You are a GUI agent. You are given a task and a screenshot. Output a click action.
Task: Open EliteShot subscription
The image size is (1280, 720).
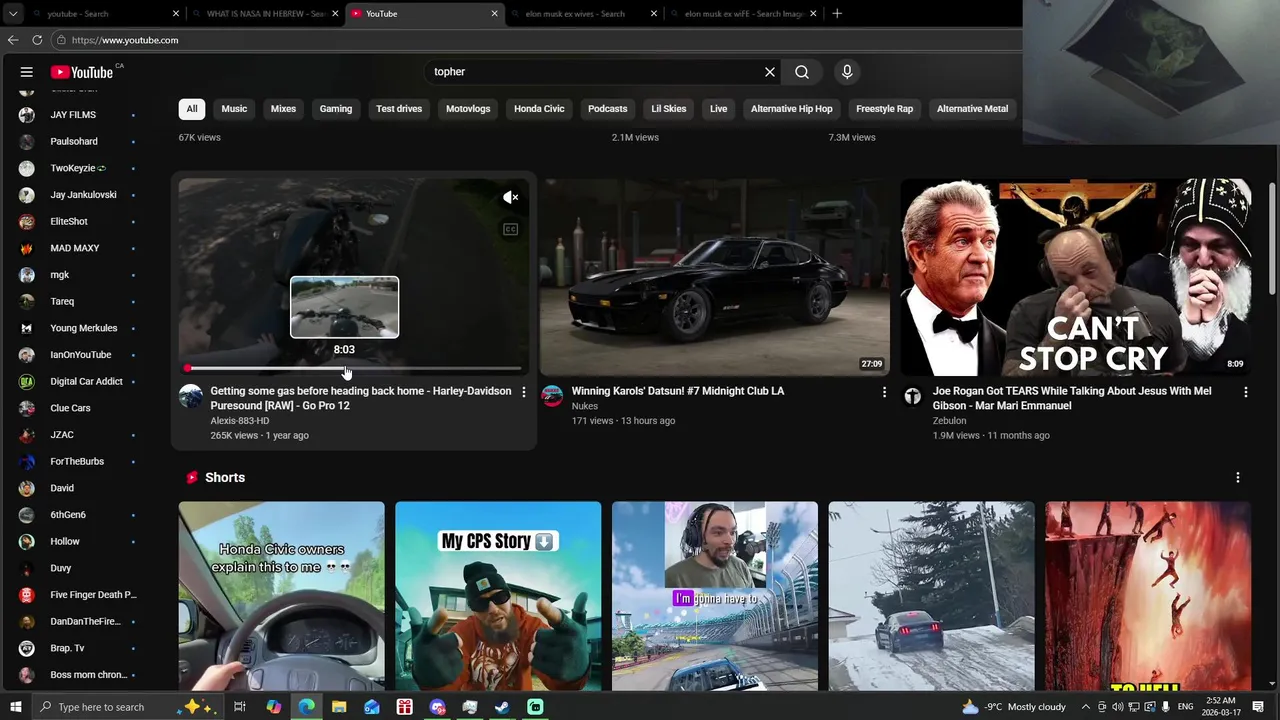point(78,222)
